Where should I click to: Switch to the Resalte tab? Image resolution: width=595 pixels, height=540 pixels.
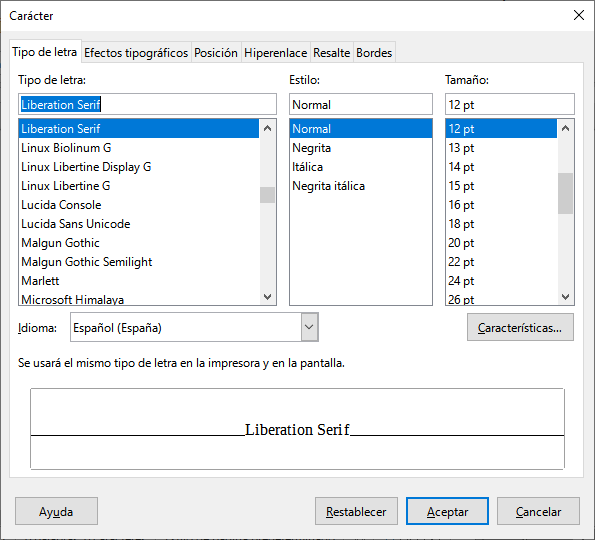(x=332, y=52)
